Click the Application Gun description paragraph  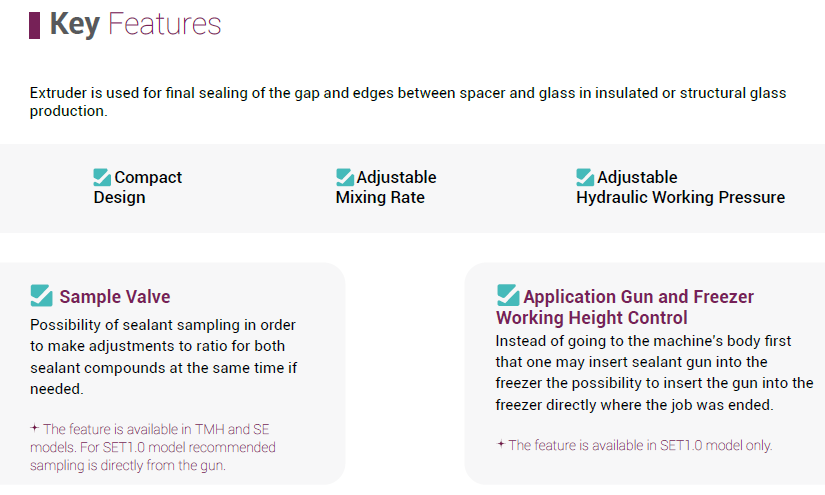click(x=654, y=373)
